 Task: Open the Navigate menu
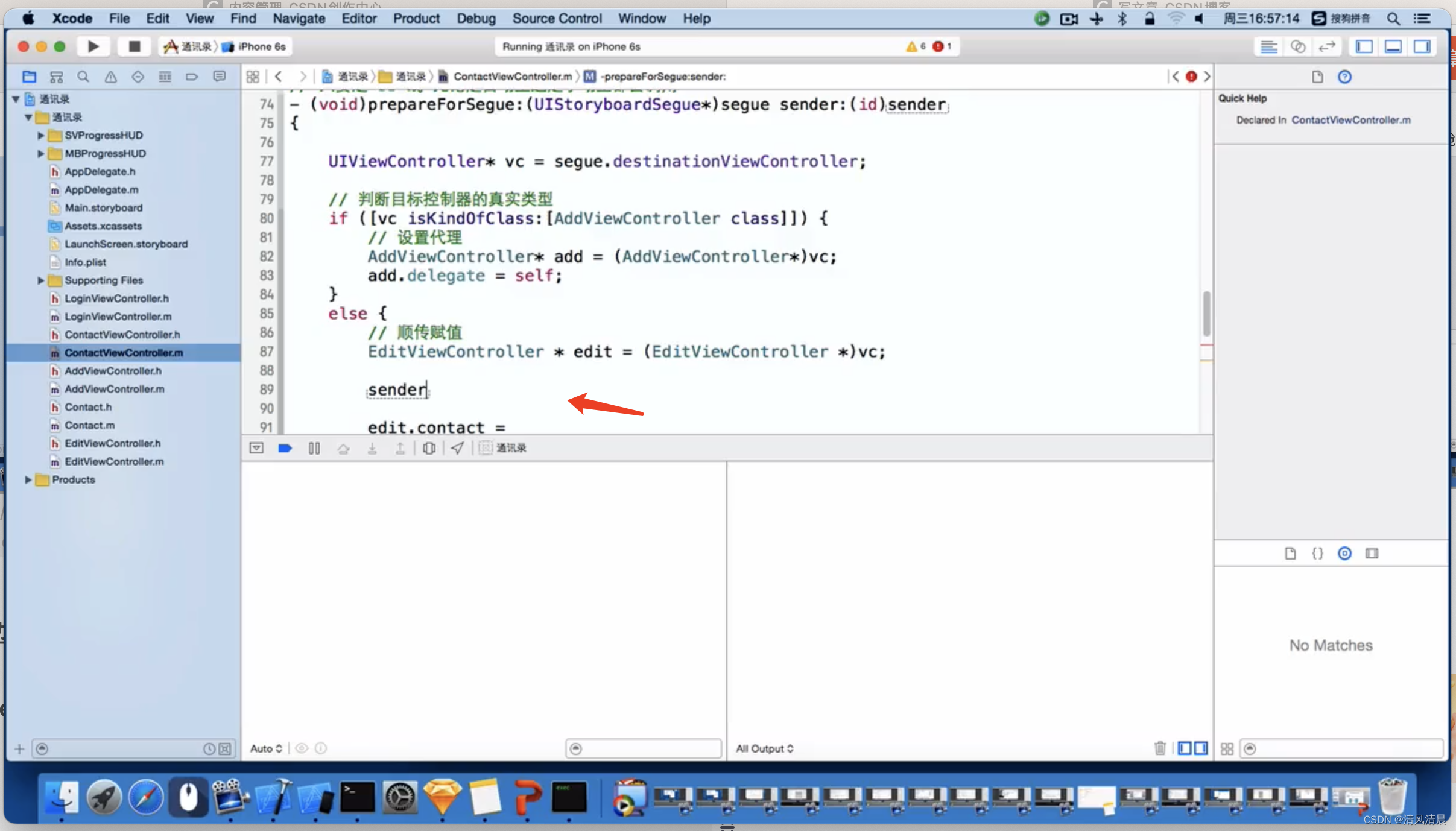click(x=299, y=18)
